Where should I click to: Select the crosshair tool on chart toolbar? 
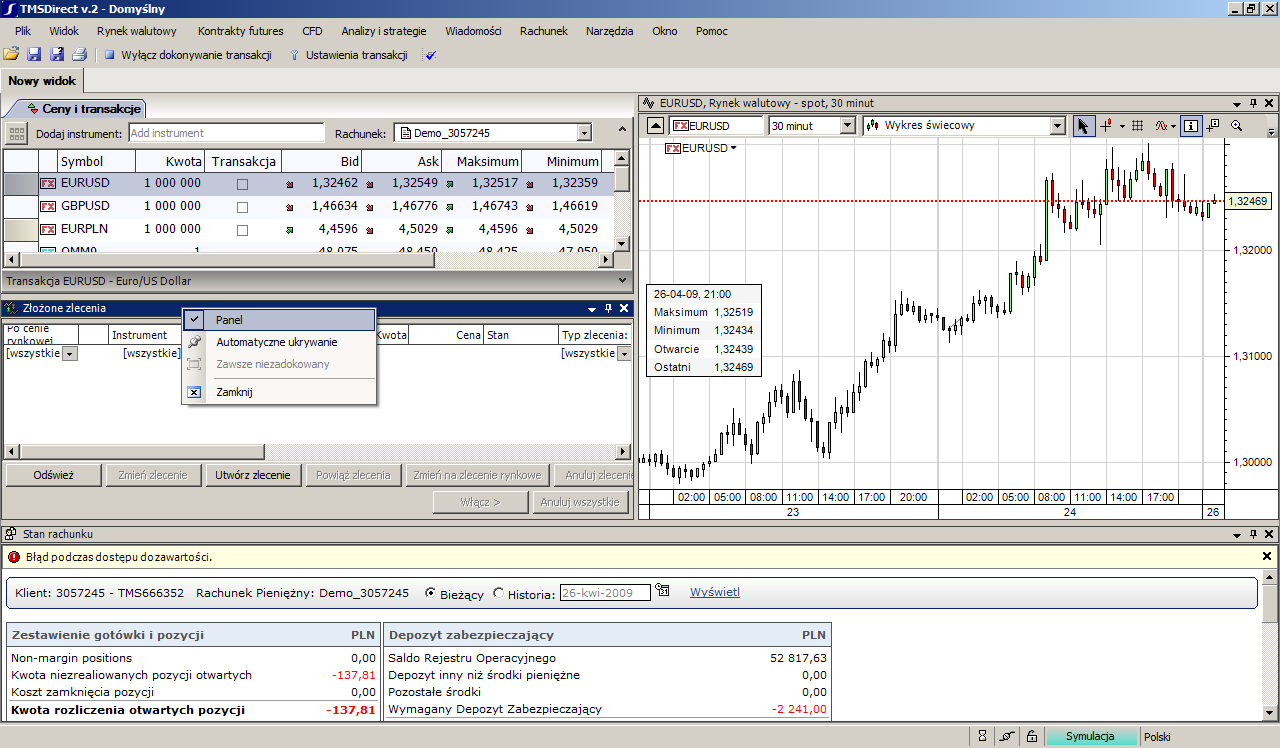[1107, 126]
